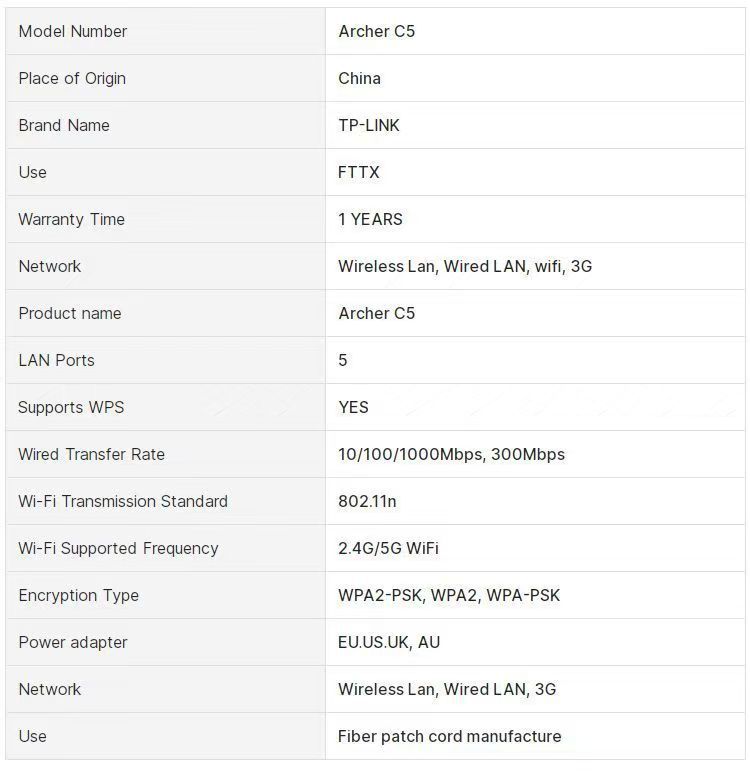Click the Supports WPS label
The width and height of the screenshot is (750, 771).
coord(71,407)
